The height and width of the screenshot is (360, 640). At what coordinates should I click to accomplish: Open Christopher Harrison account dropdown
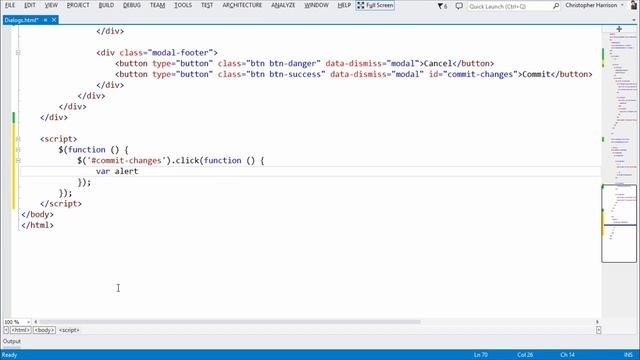point(594,5)
